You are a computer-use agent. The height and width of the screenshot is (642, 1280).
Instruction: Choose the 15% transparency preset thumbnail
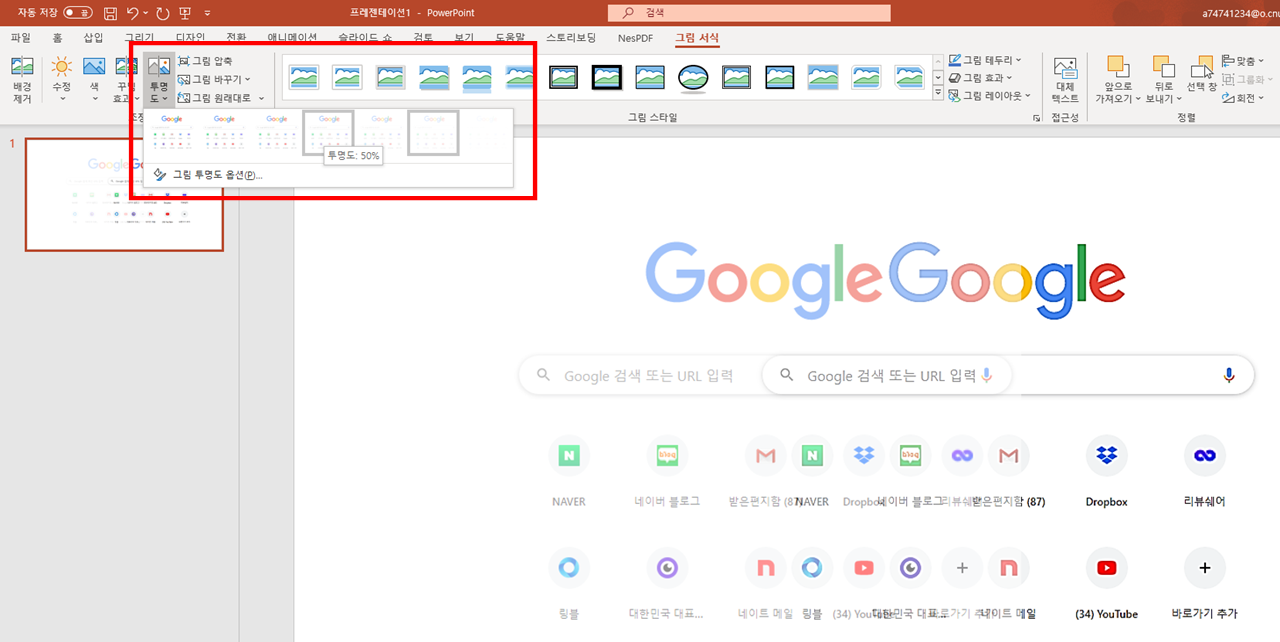point(224,133)
